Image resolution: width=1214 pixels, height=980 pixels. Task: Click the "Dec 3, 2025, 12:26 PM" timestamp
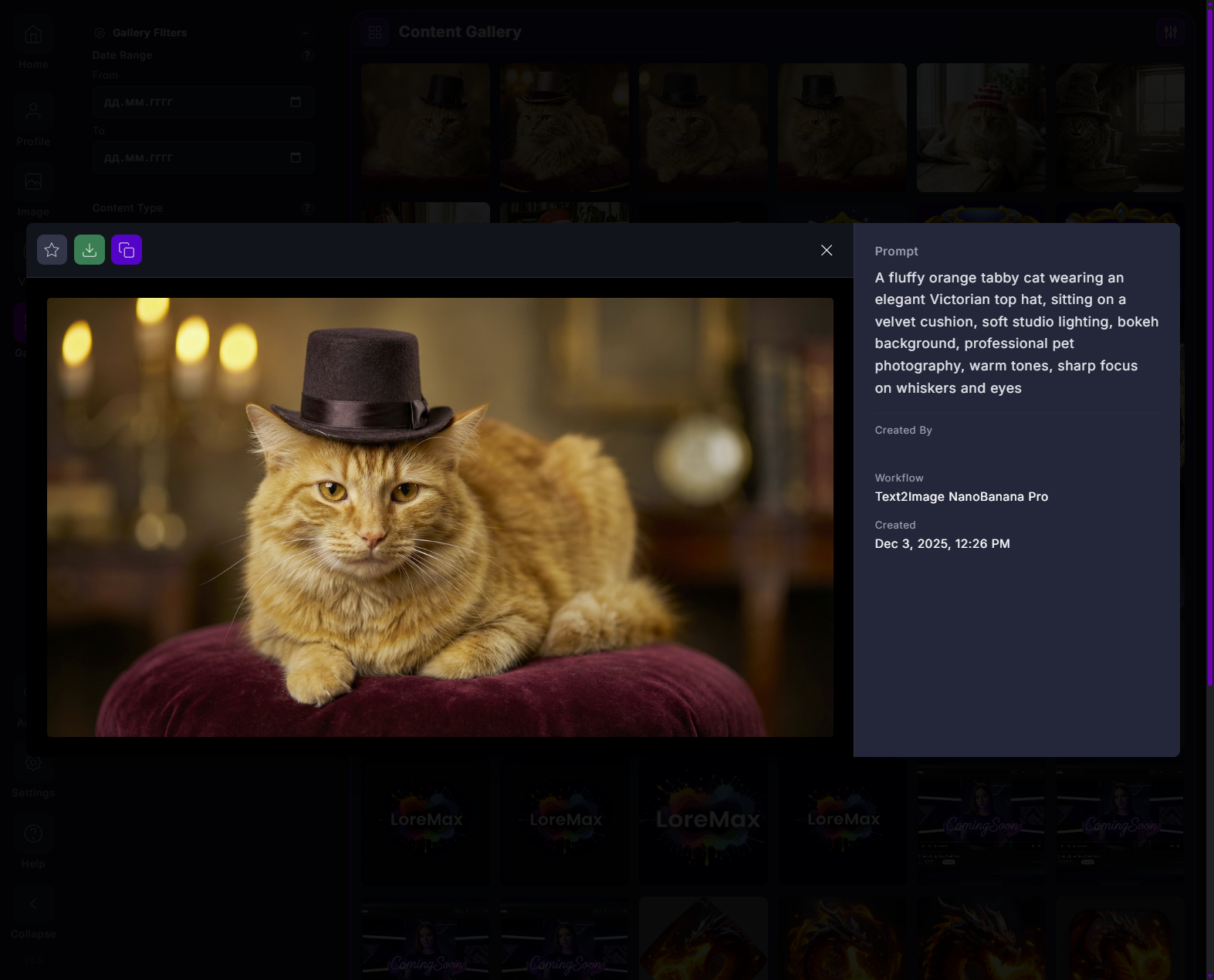point(942,544)
